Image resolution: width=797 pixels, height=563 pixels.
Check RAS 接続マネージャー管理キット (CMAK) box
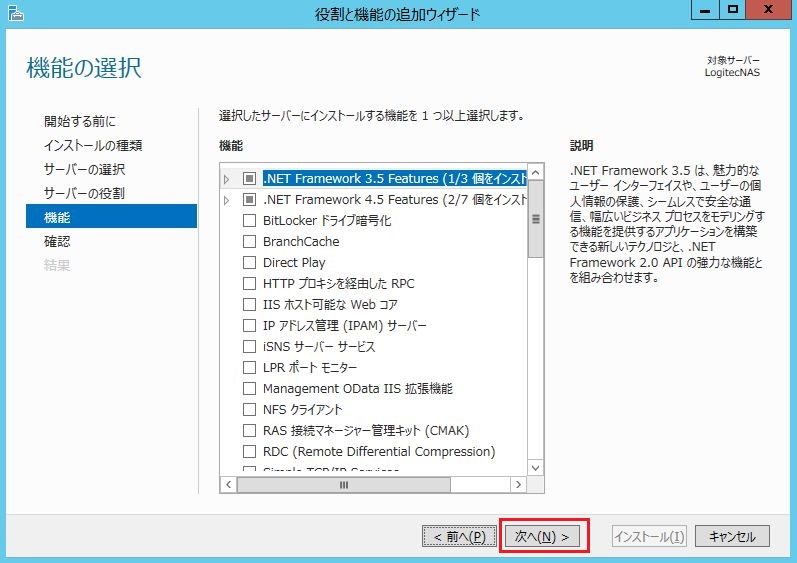tap(249, 431)
